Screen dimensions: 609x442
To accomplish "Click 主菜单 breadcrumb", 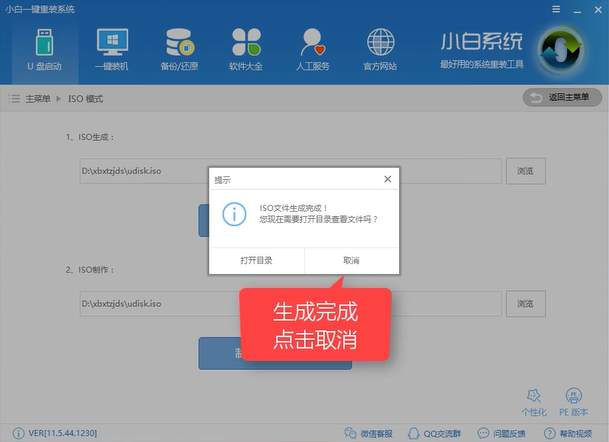I will click(38, 99).
